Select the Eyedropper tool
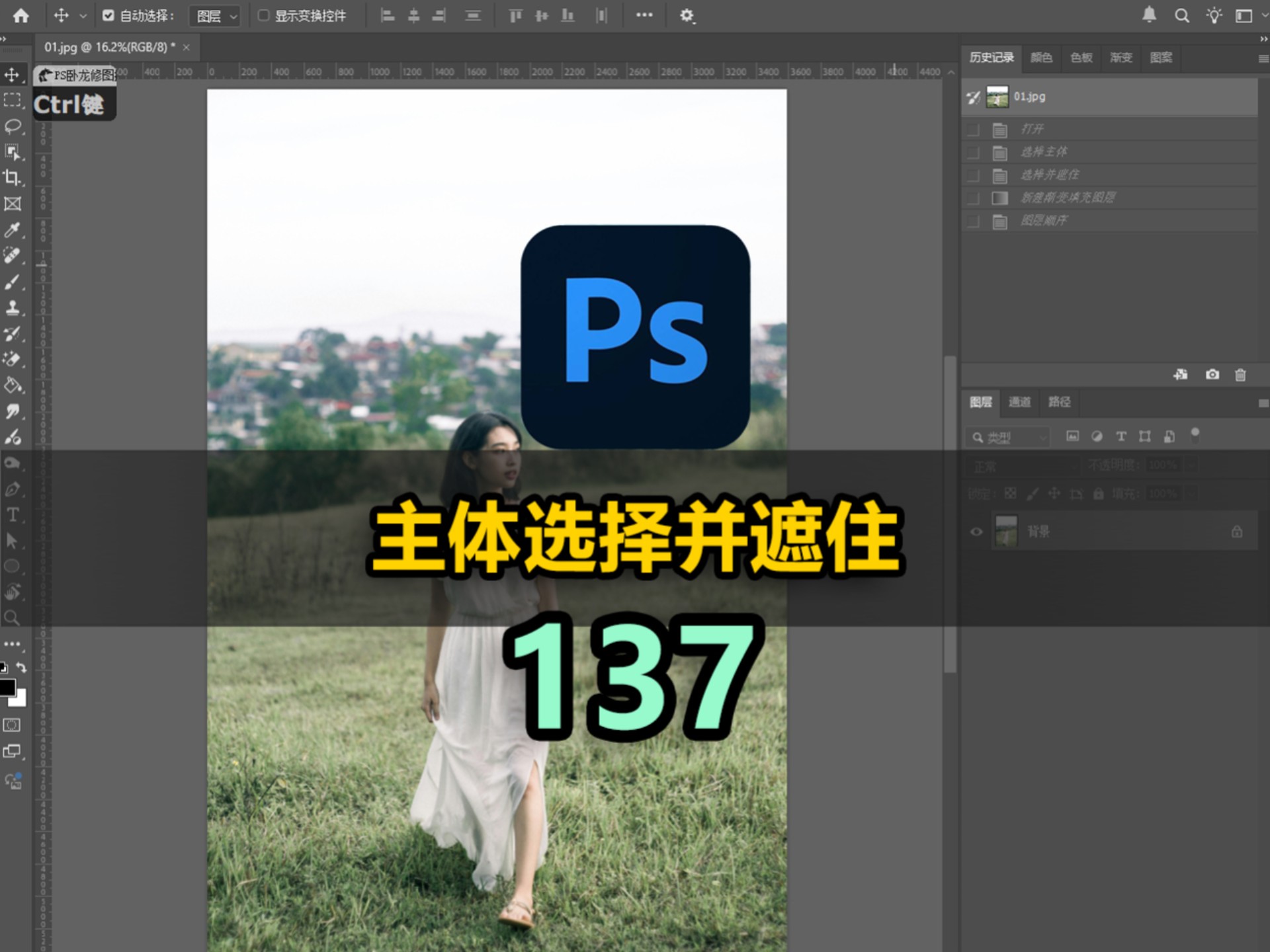The width and height of the screenshot is (1270, 952). (12, 229)
